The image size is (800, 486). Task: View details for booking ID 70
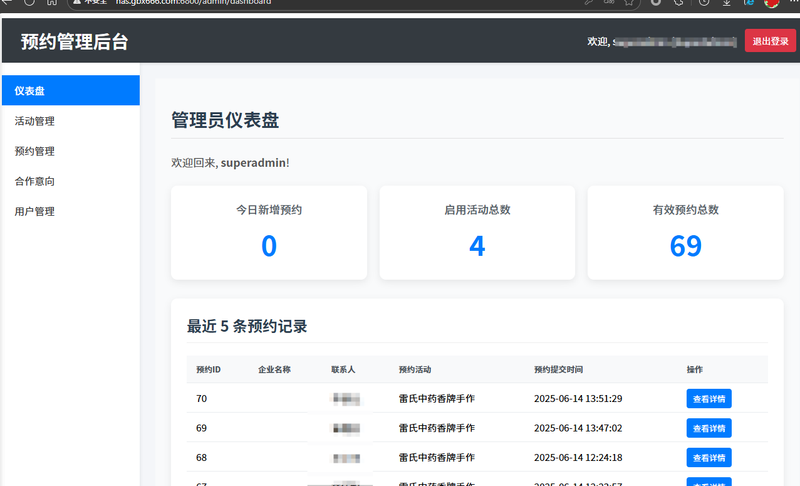tap(709, 398)
